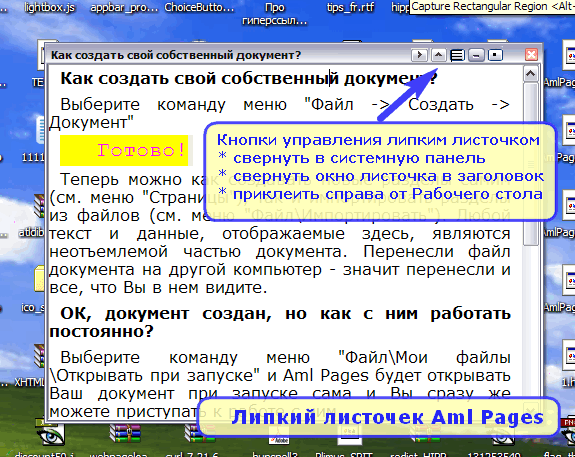
Task: Maximize the sticky note window
Action: (x=495, y=55)
